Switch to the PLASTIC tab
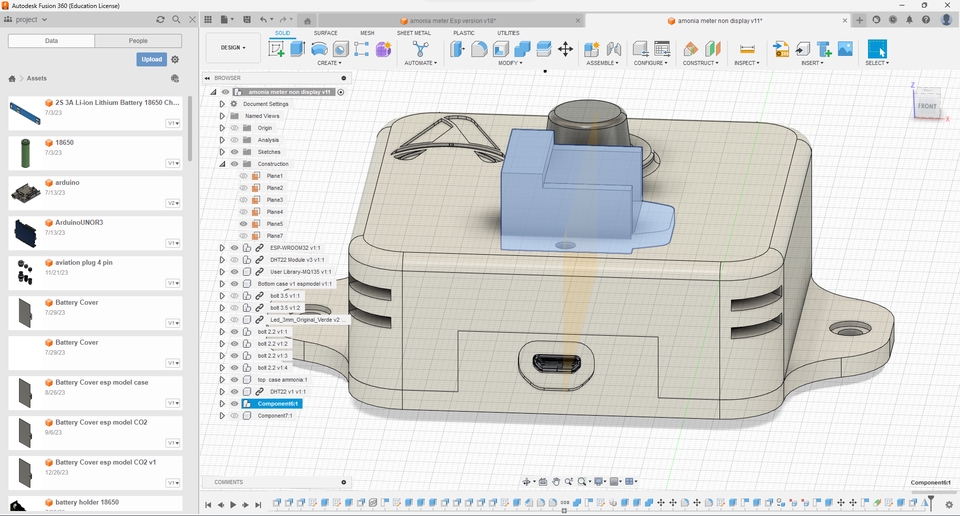Viewport: 960px width, 516px height. click(464, 33)
